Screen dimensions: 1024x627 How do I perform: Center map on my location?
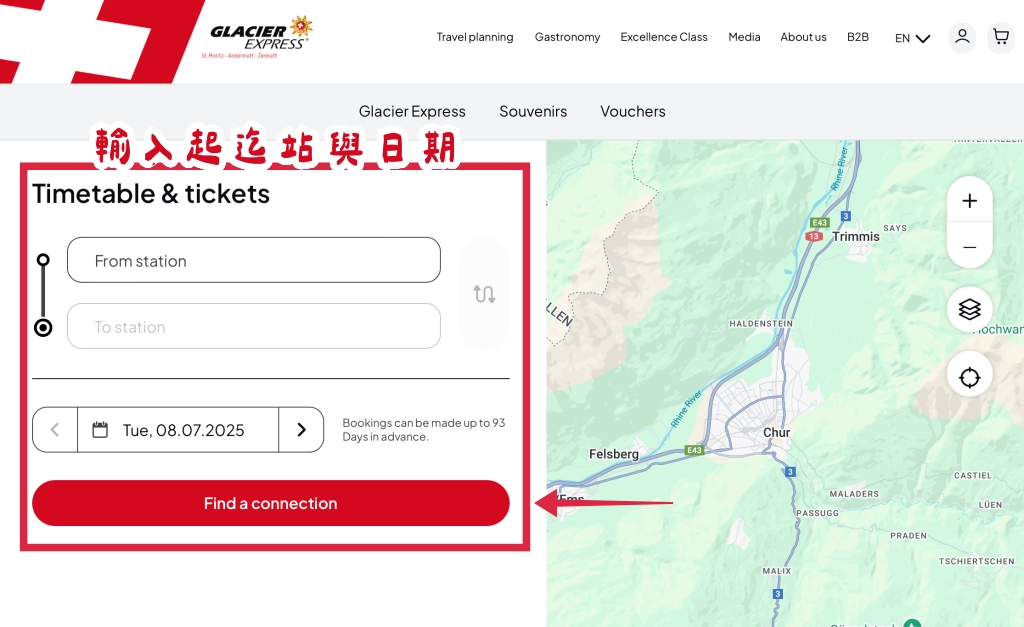click(970, 377)
